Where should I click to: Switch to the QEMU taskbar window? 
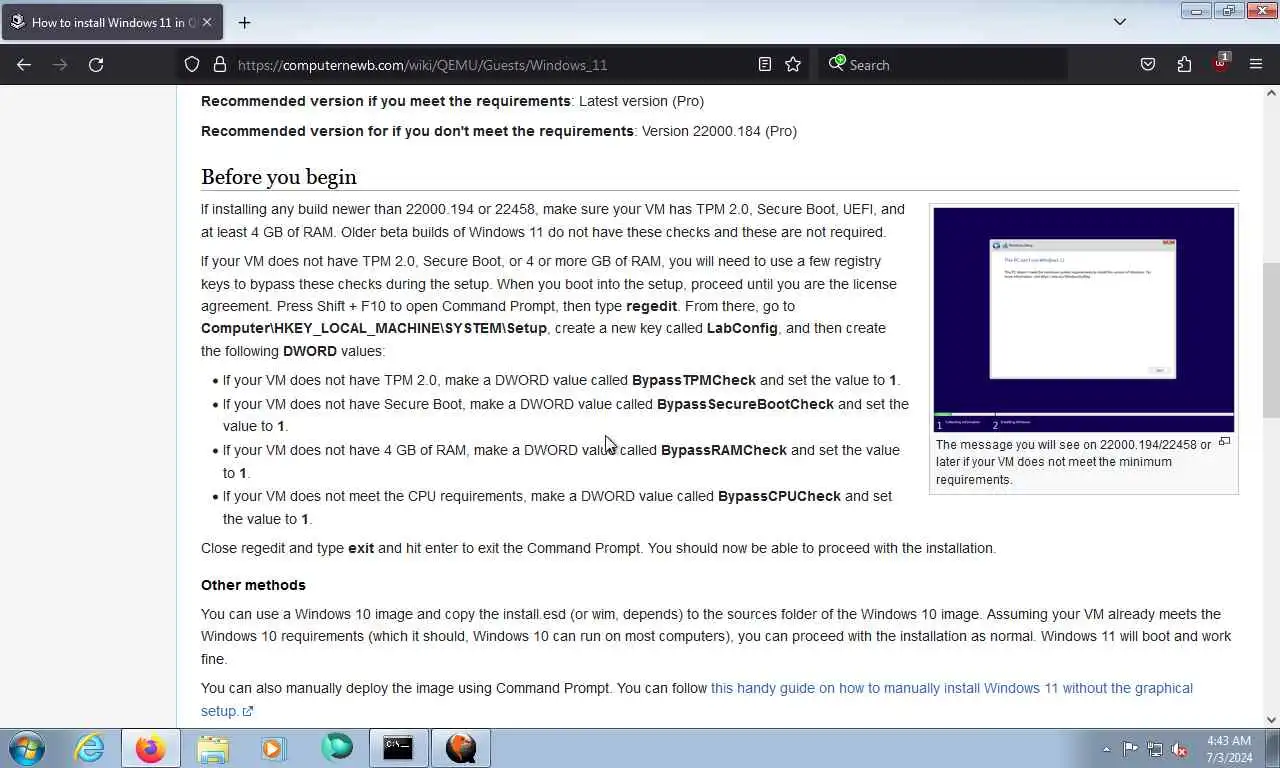(461, 748)
